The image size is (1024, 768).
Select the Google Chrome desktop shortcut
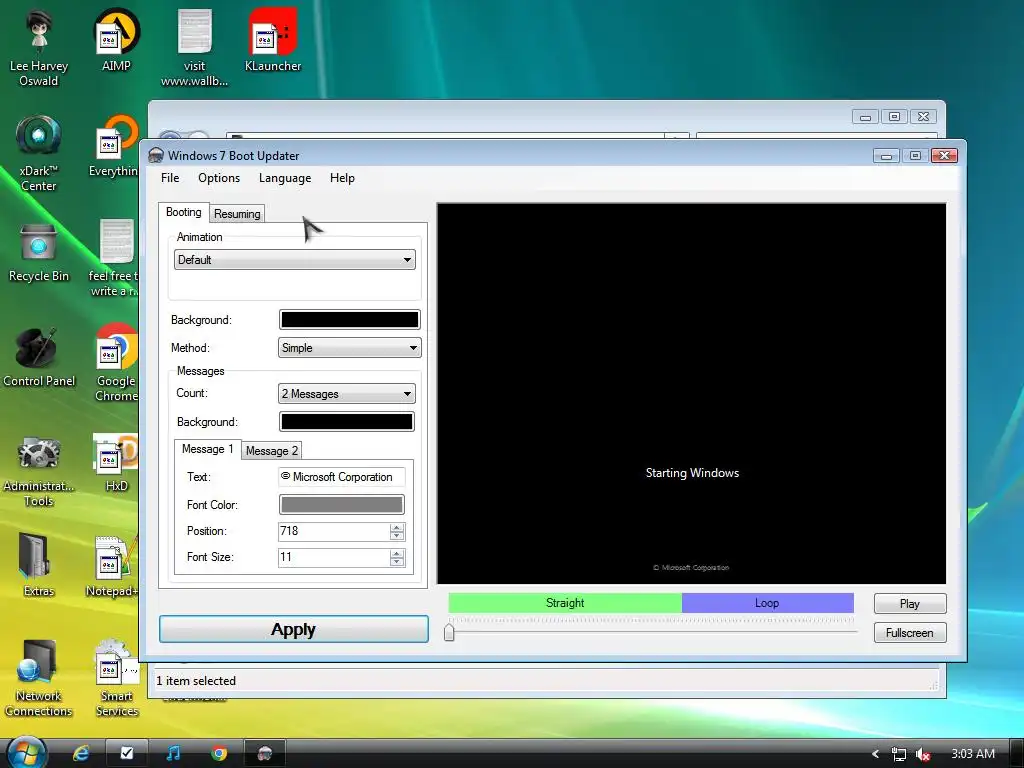click(116, 362)
